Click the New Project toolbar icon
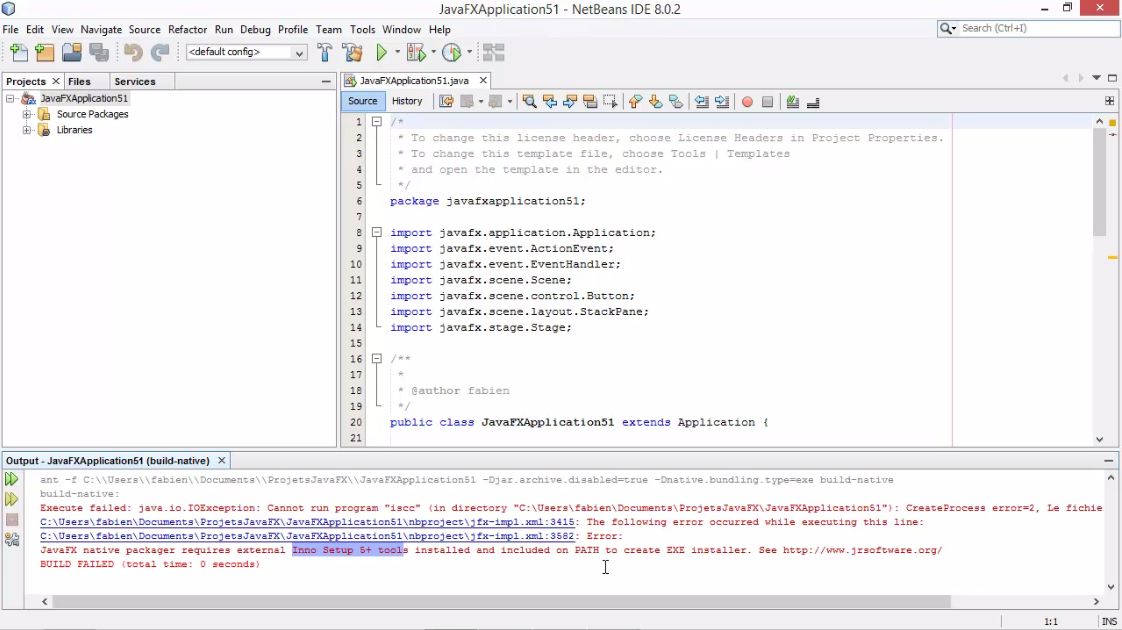This screenshot has width=1122, height=630. coord(44,53)
